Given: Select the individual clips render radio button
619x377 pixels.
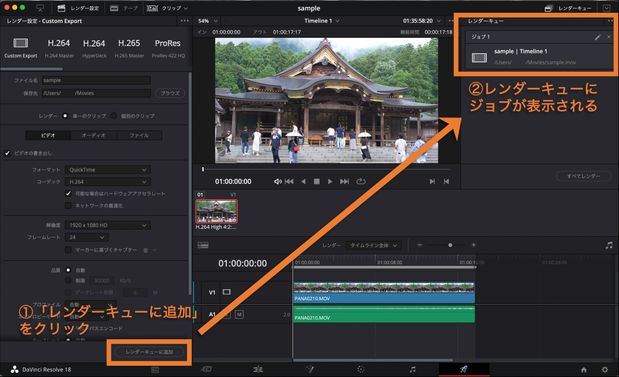Looking at the screenshot, I should point(113,116).
